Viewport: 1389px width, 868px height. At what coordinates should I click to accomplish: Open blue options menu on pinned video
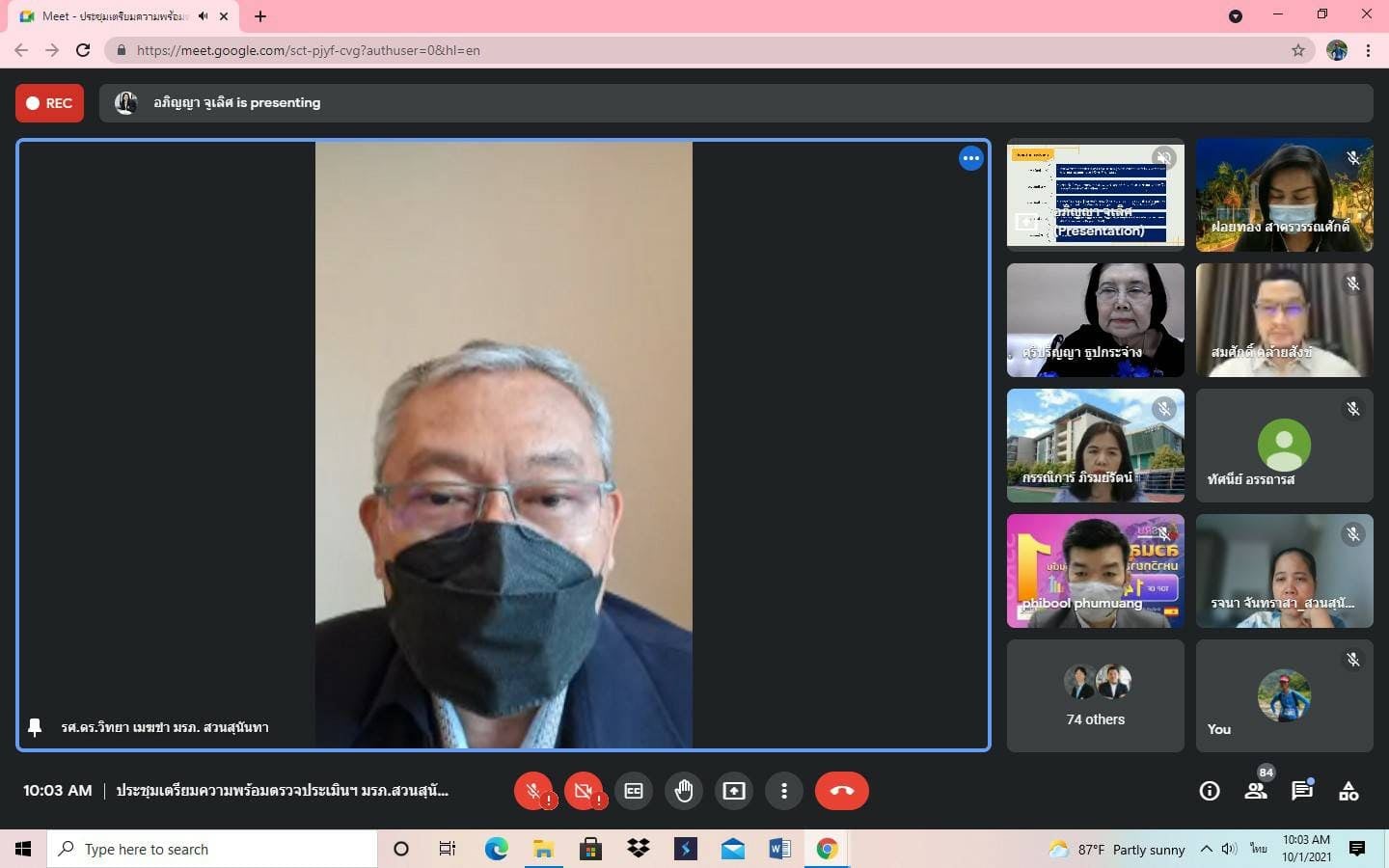pyautogui.click(x=970, y=158)
